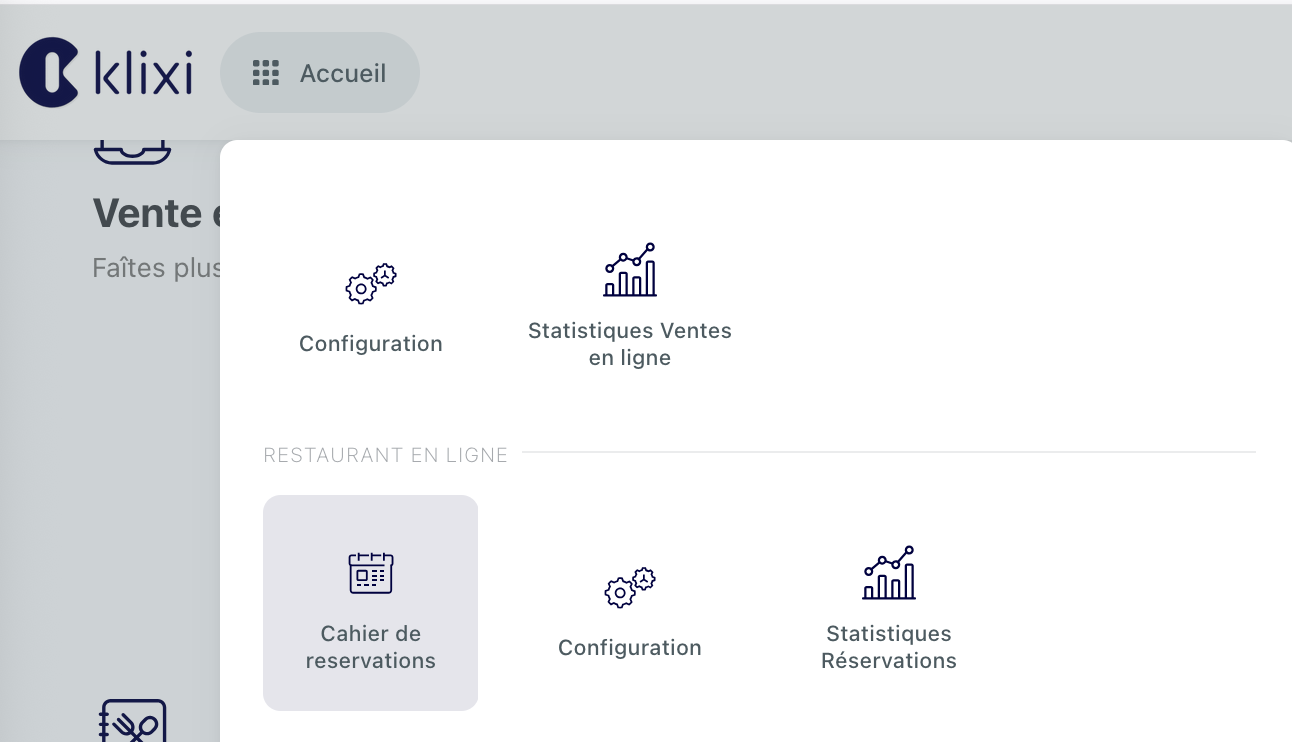Select top Configuration label under Vente section
Viewport: 1292px width, 742px height.
click(370, 344)
